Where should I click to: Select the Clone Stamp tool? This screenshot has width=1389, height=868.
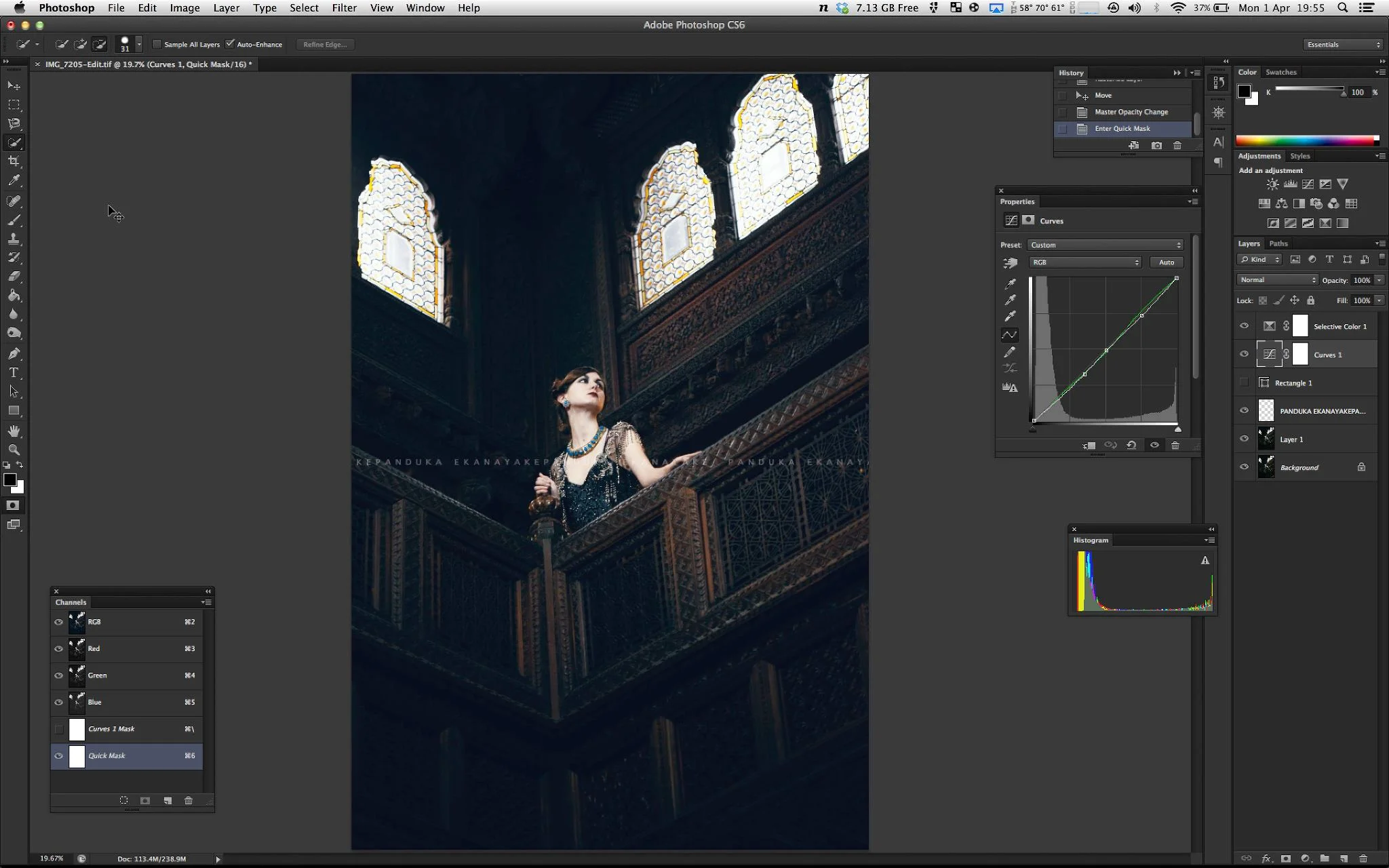pyautogui.click(x=14, y=239)
